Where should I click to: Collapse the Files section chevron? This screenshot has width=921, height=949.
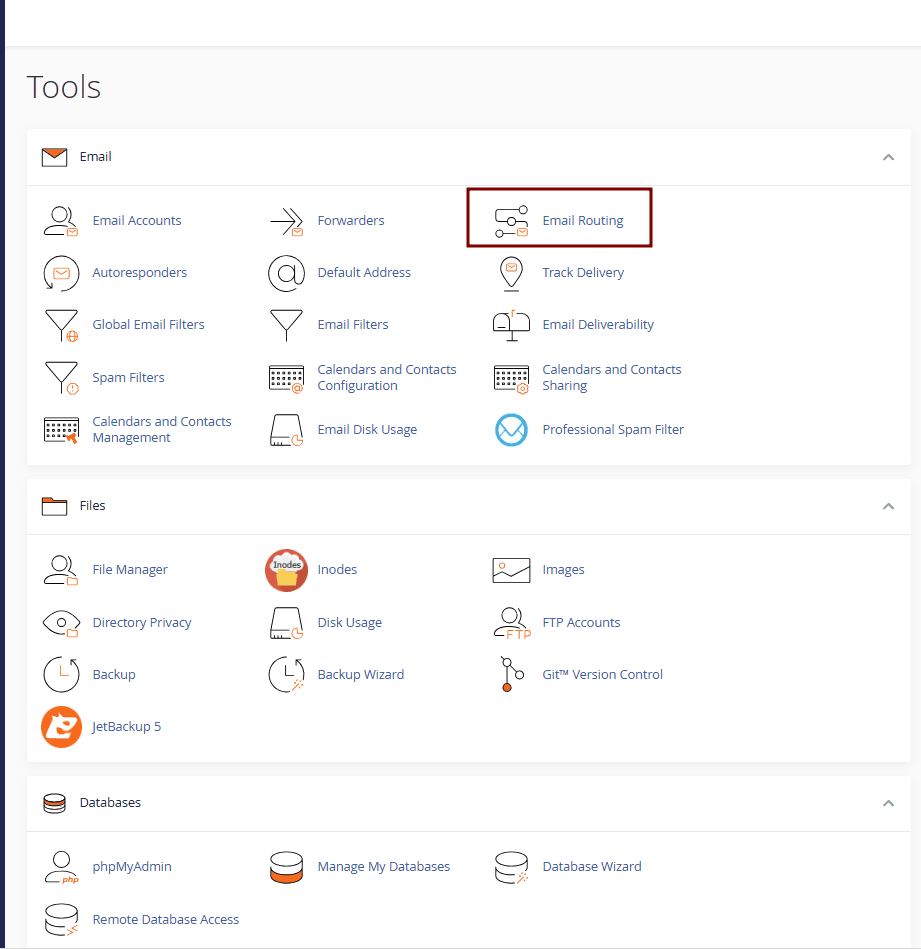pyautogui.click(x=888, y=506)
